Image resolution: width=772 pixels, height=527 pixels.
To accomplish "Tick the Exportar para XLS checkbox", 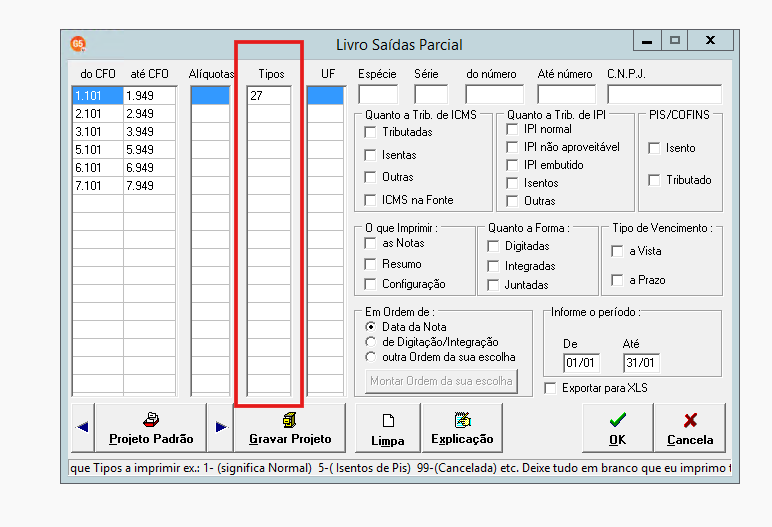I will (x=550, y=388).
